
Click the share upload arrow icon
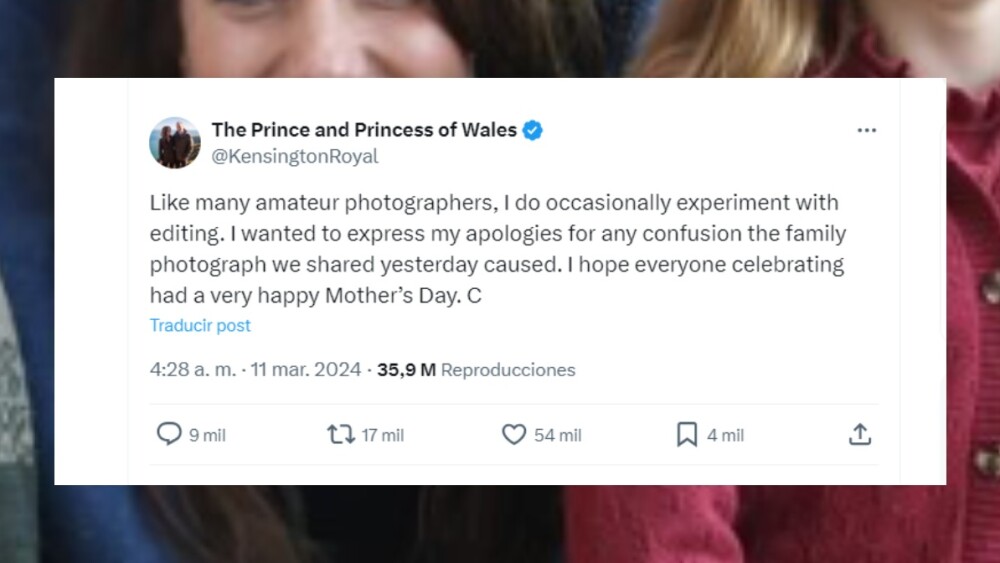pos(860,434)
